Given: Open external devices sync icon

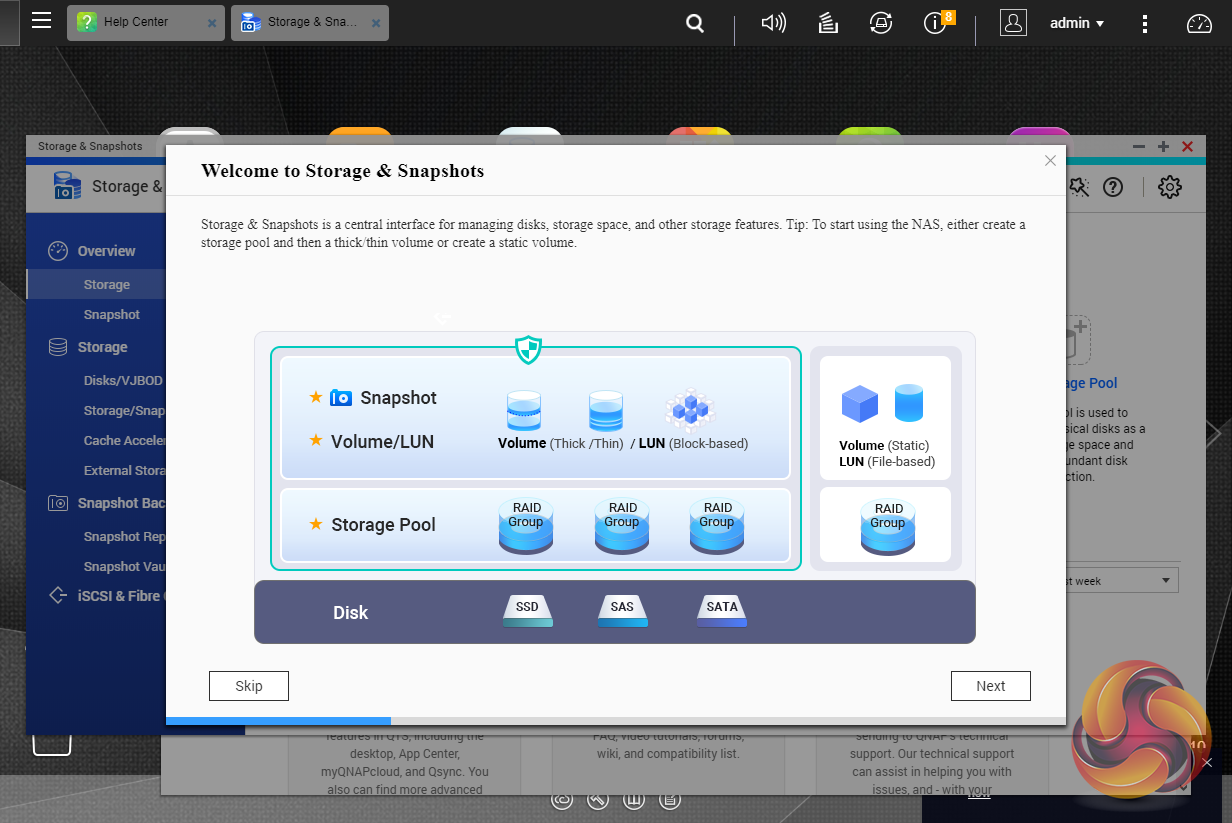Looking at the screenshot, I should pos(881,23).
